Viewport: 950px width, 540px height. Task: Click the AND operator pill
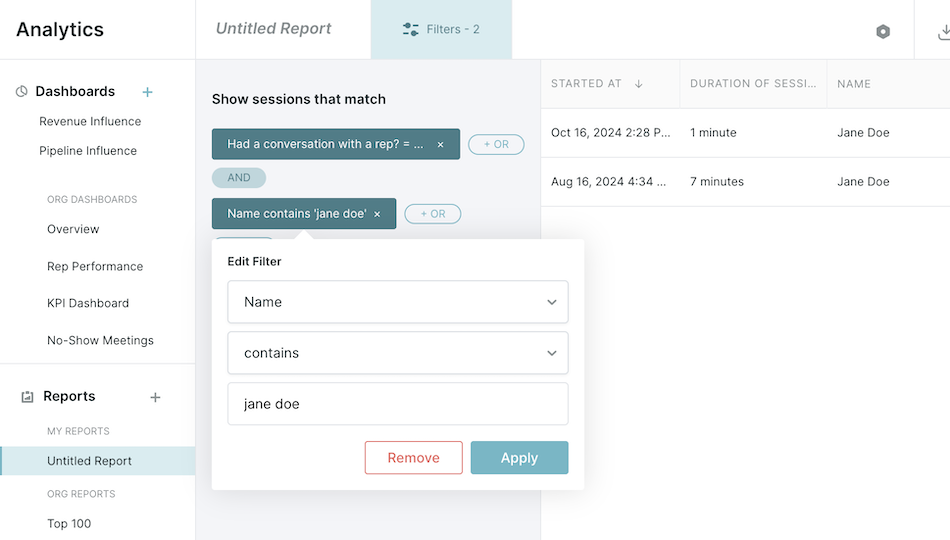tap(239, 178)
